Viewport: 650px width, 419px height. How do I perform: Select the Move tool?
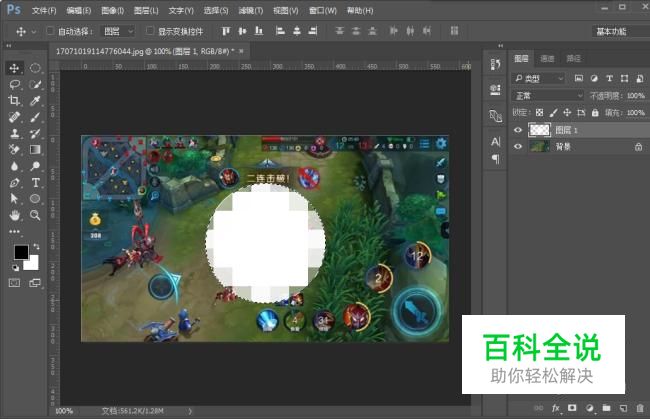[x=14, y=68]
